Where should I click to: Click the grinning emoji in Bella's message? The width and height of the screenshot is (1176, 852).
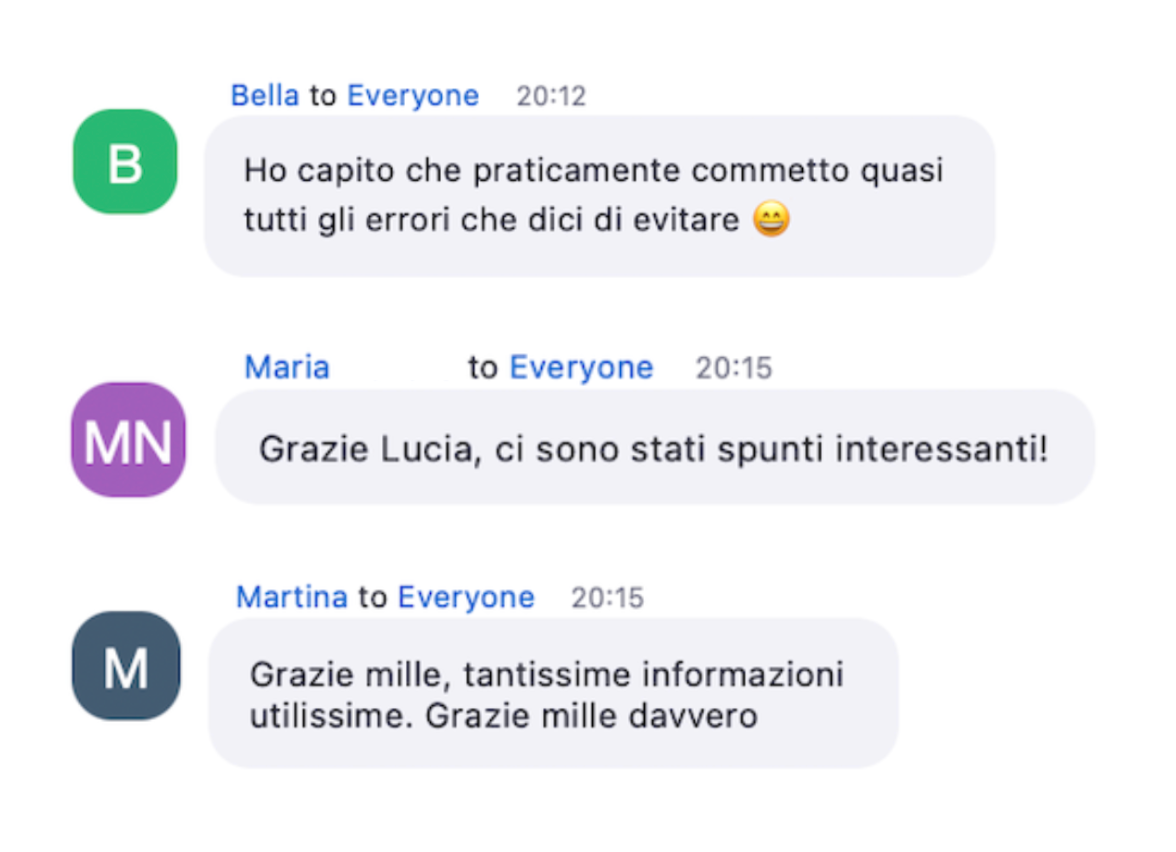771,219
